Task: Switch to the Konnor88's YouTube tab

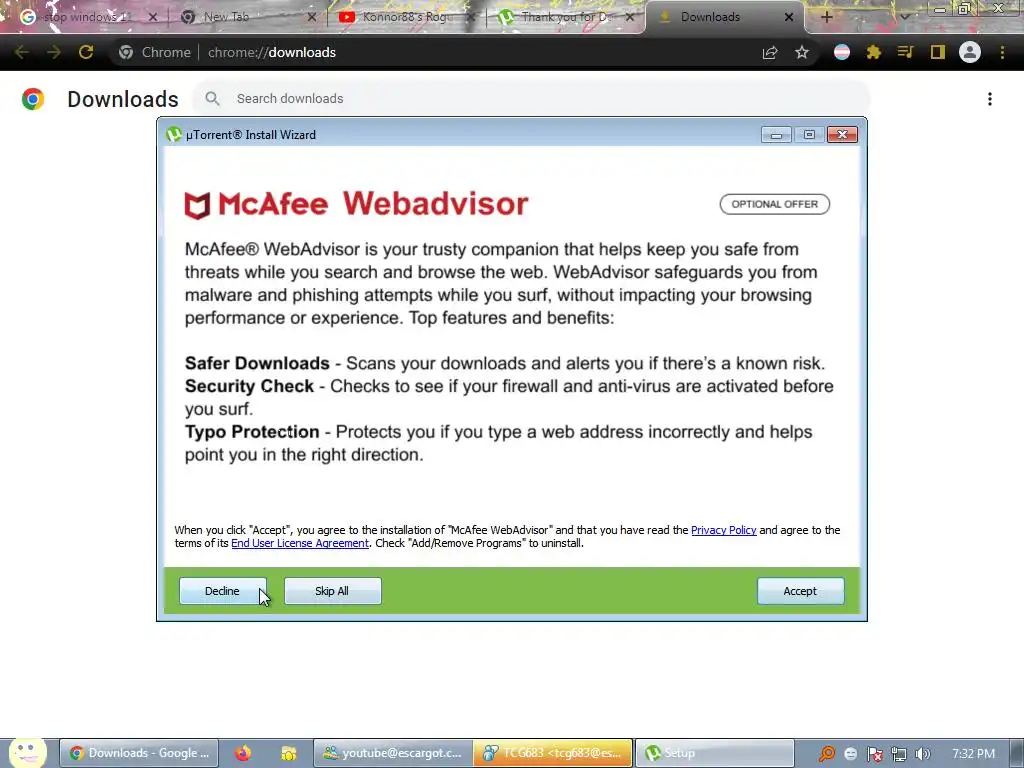Action: point(405,17)
